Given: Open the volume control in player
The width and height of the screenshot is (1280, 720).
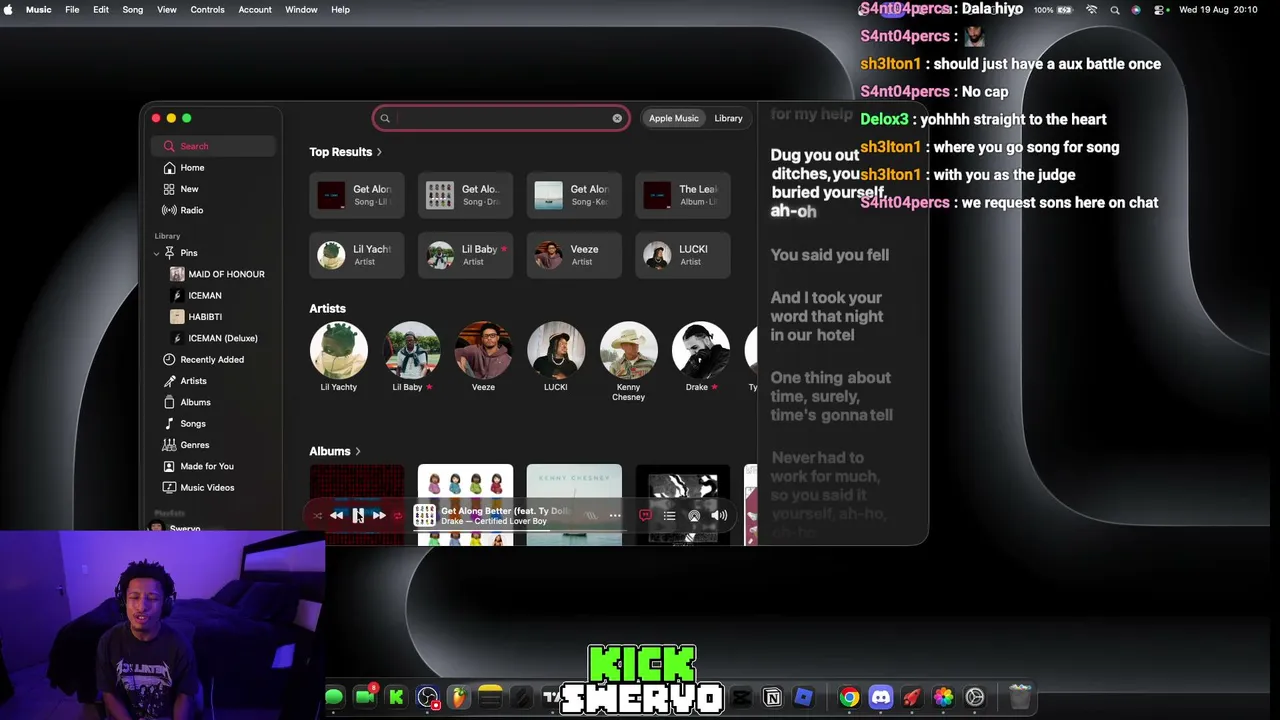Looking at the screenshot, I should pos(719,516).
